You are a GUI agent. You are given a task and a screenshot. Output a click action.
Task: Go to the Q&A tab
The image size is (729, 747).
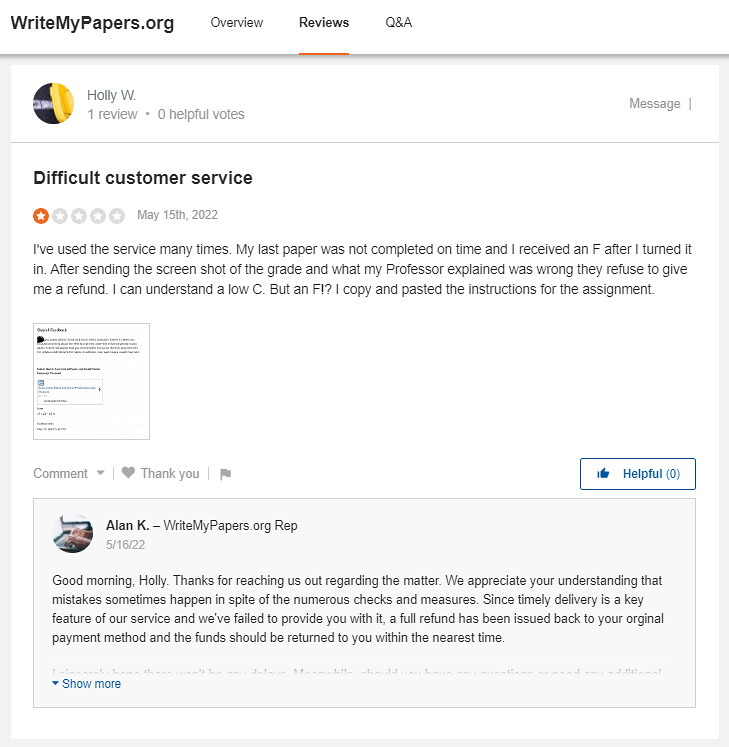pyautogui.click(x=398, y=23)
